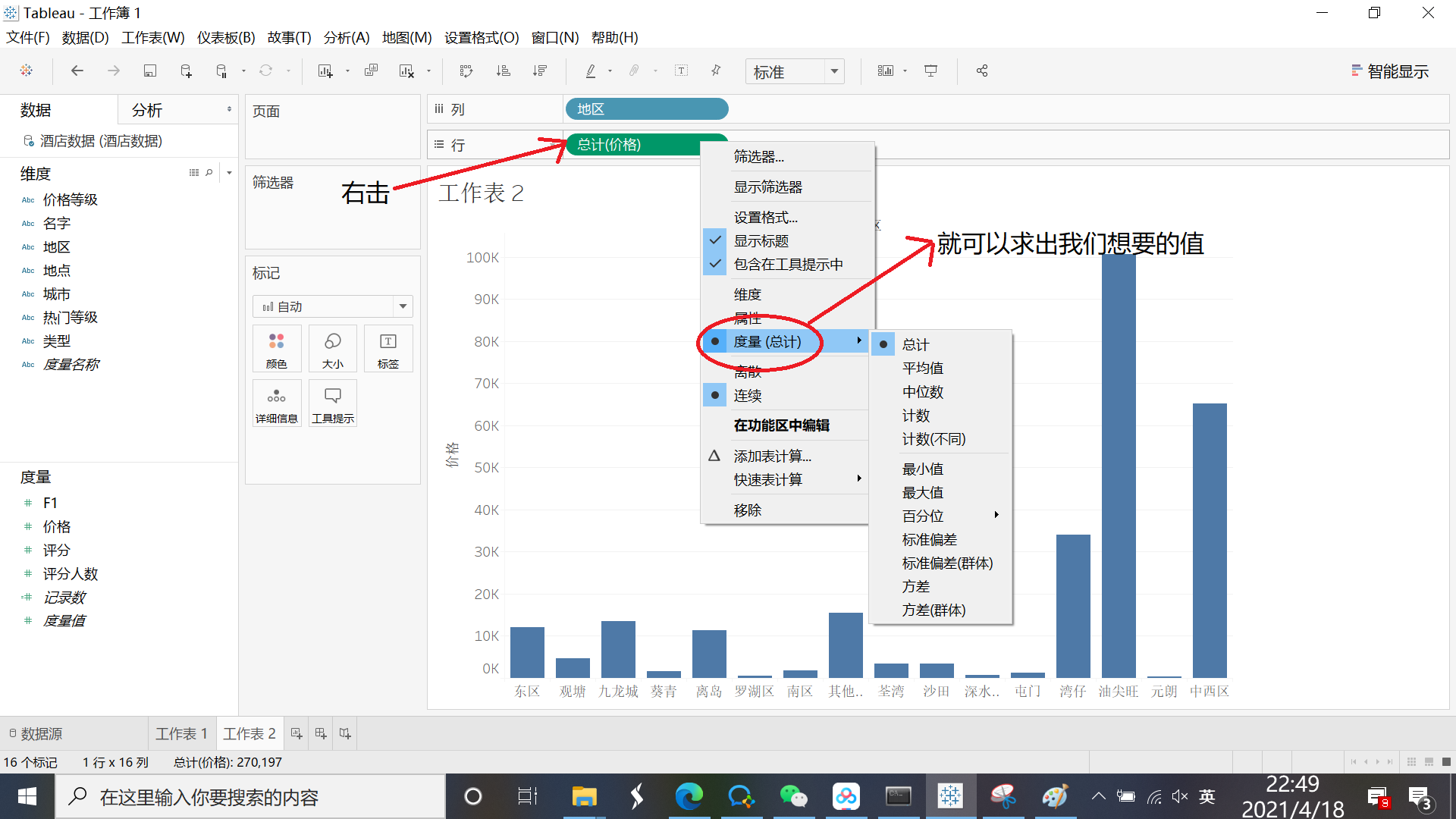Select 平均值 aggregation option
This screenshot has width=1456, height=819.
tap(923, 369)
